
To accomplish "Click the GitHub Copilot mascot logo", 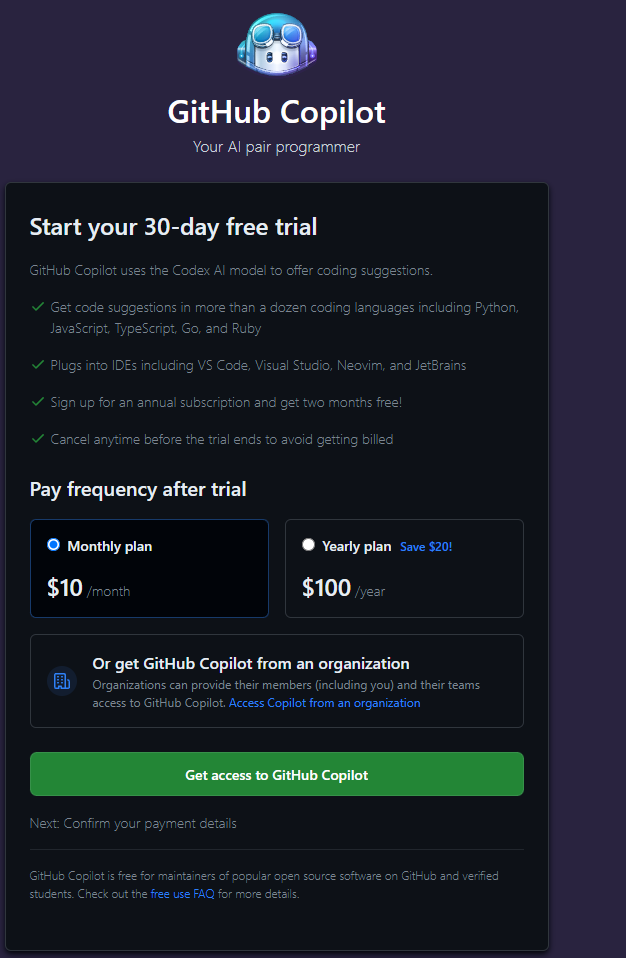I will point(276,47).
